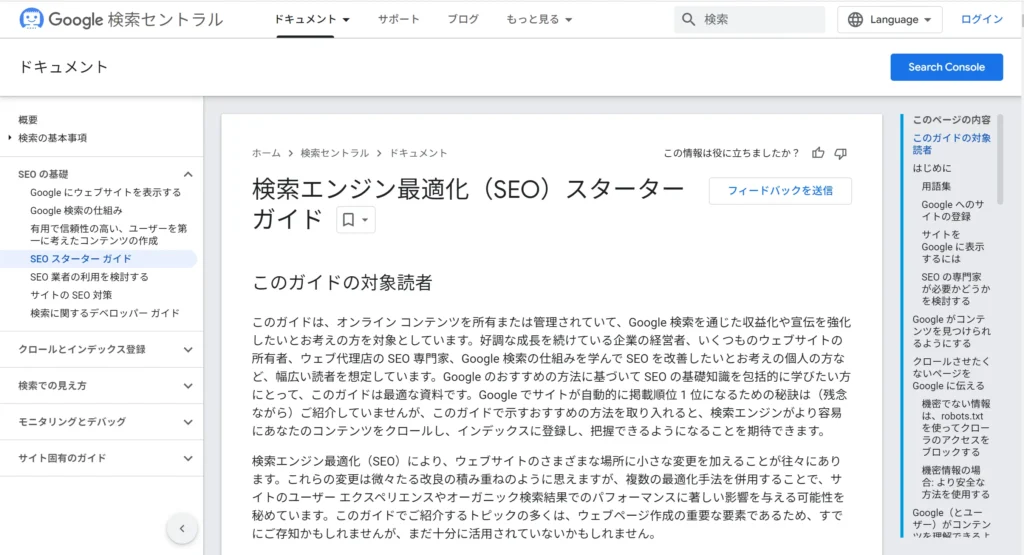This screenshot has width=1024, height=555.
Task: Expand the 検索での見え方 section
Action: pyautogui.click(x=188, y=386)
